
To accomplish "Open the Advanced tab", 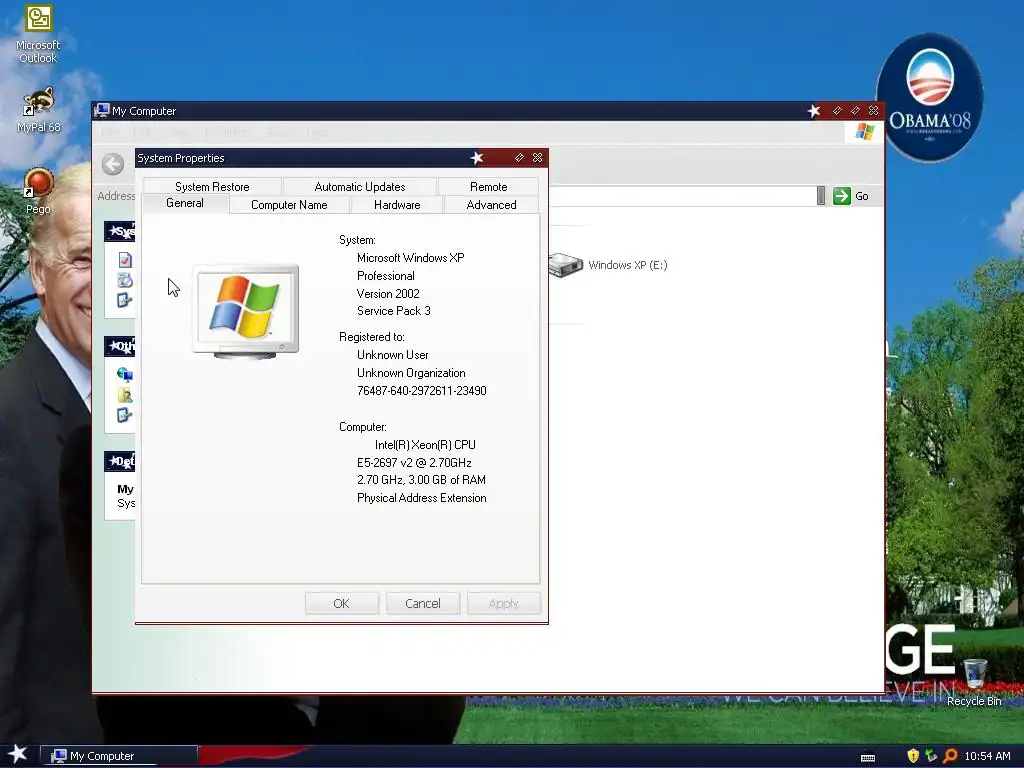I will coord(491,204).
